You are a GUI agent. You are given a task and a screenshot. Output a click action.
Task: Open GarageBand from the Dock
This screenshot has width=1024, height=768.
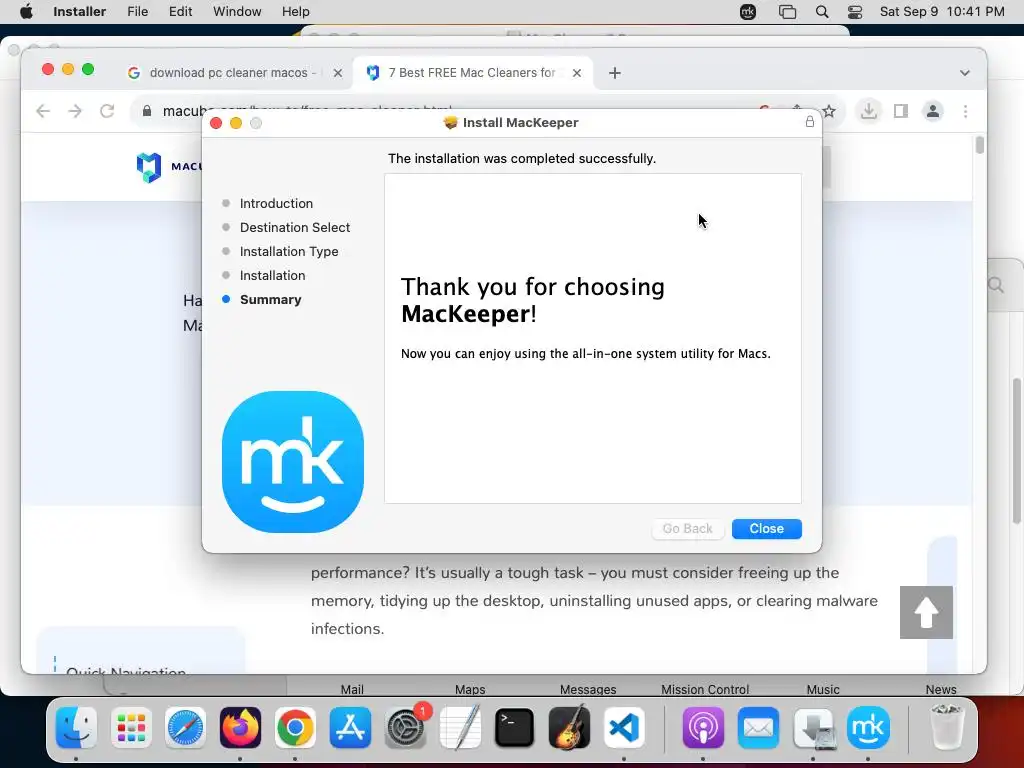pos(569,728)
